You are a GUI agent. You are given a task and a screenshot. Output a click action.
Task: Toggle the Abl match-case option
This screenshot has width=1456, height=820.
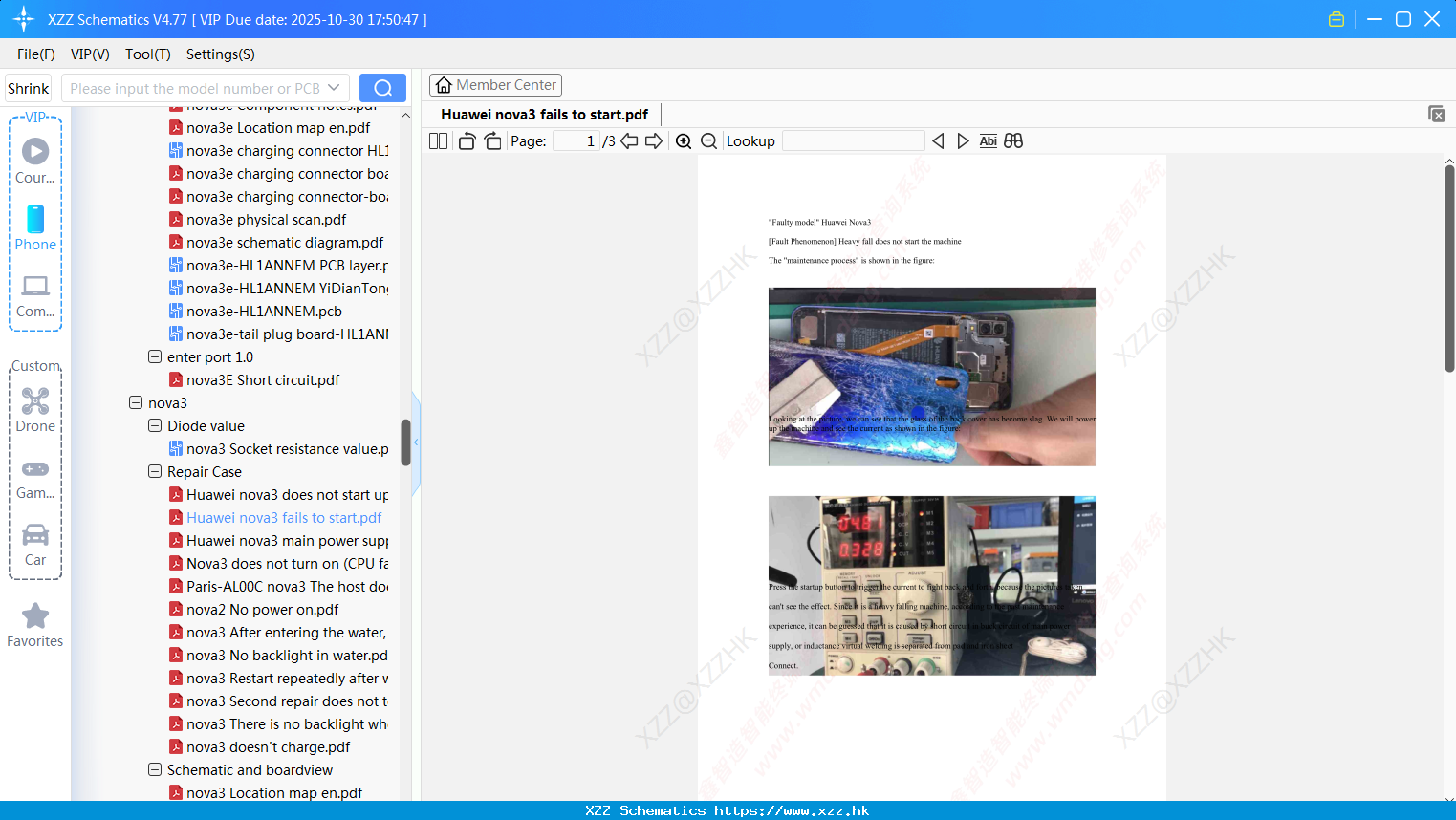(989, 140)
